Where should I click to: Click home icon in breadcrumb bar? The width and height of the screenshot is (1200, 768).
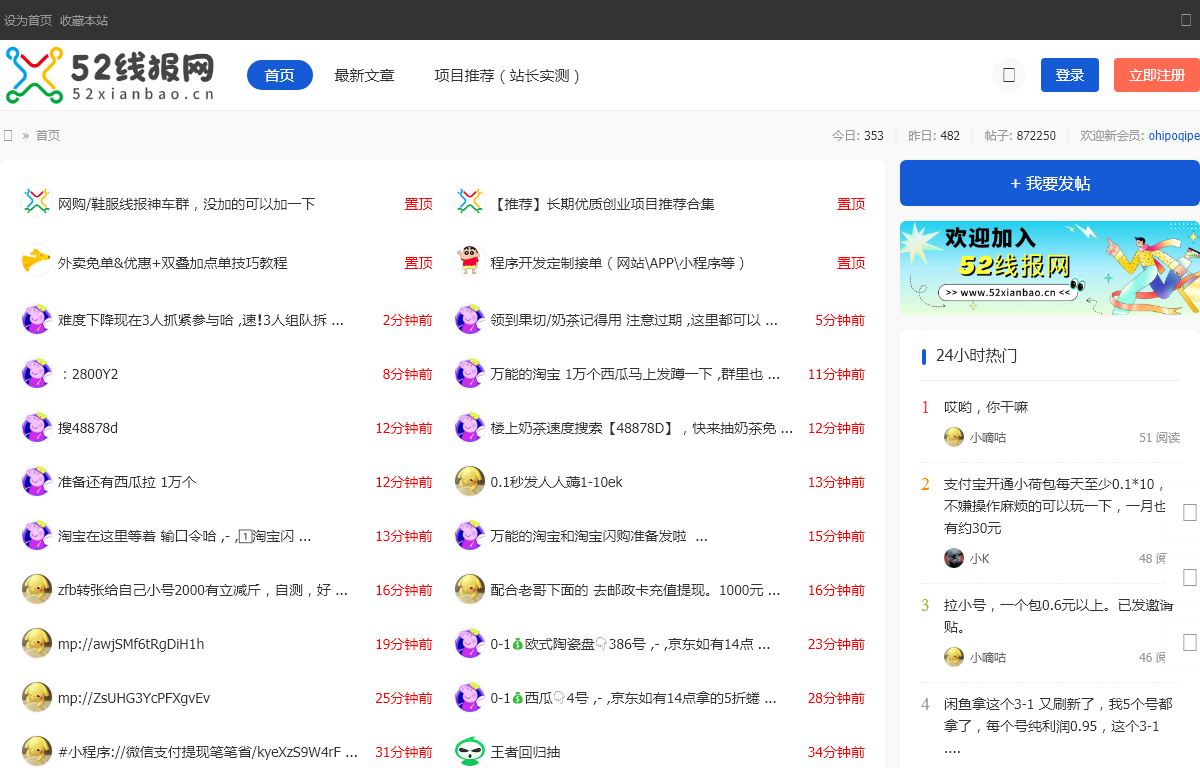[x=8, y=135]
